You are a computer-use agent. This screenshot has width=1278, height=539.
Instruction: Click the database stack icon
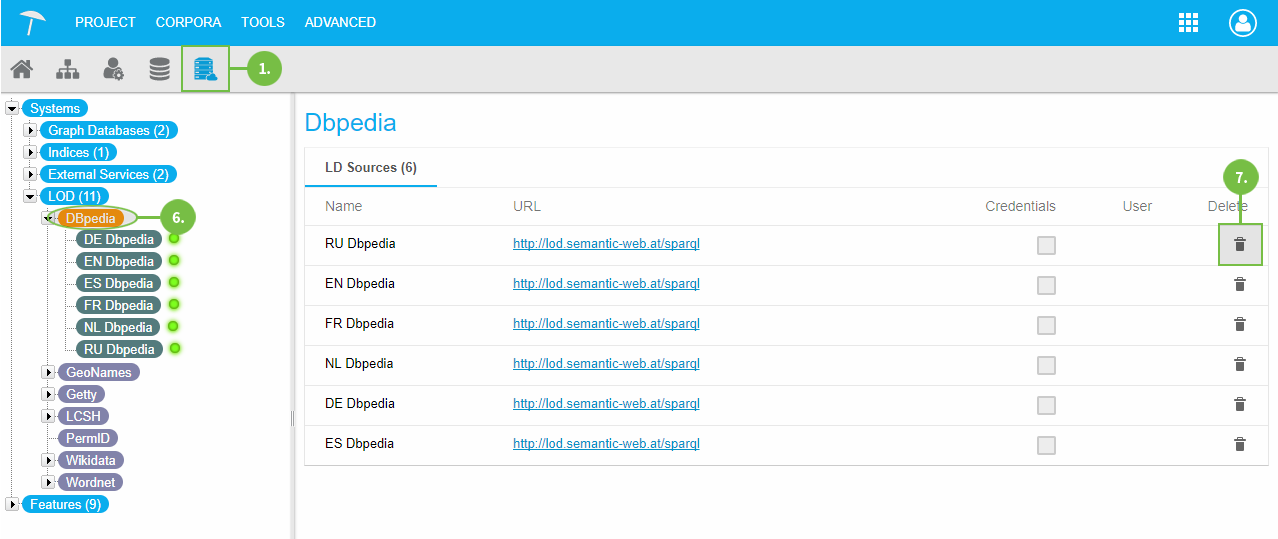(x=159, y=69)
